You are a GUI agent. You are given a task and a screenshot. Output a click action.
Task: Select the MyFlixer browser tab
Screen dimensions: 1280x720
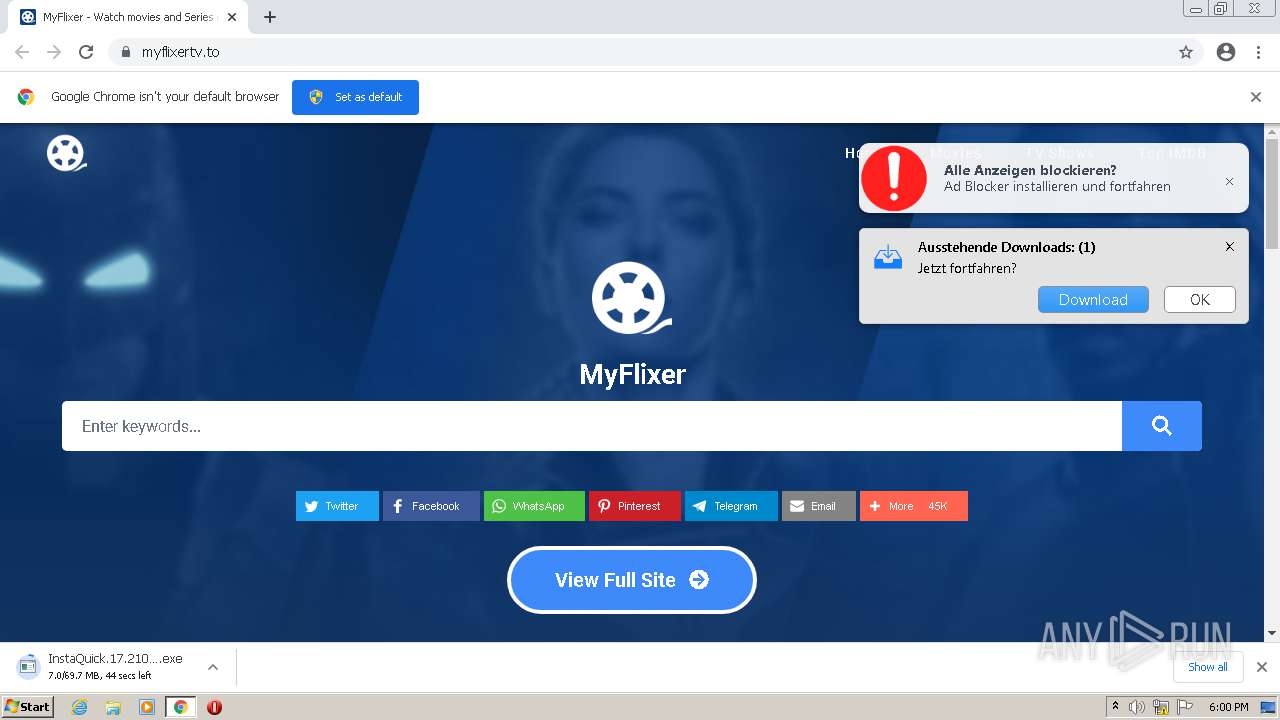pyautogui.click(x=128, y=17)
